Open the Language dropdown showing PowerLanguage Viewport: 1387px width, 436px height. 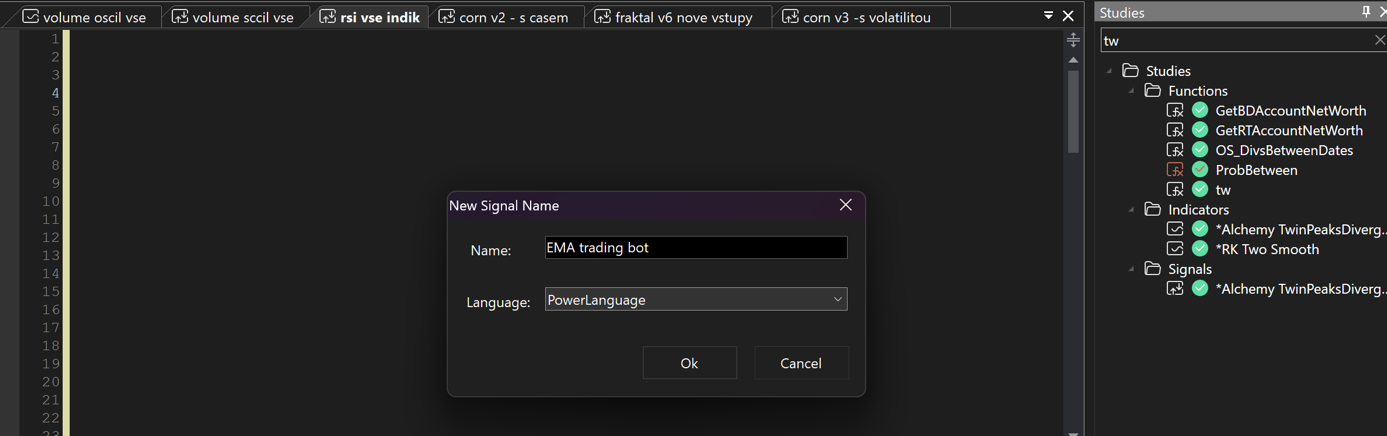(x=696, y=299)
